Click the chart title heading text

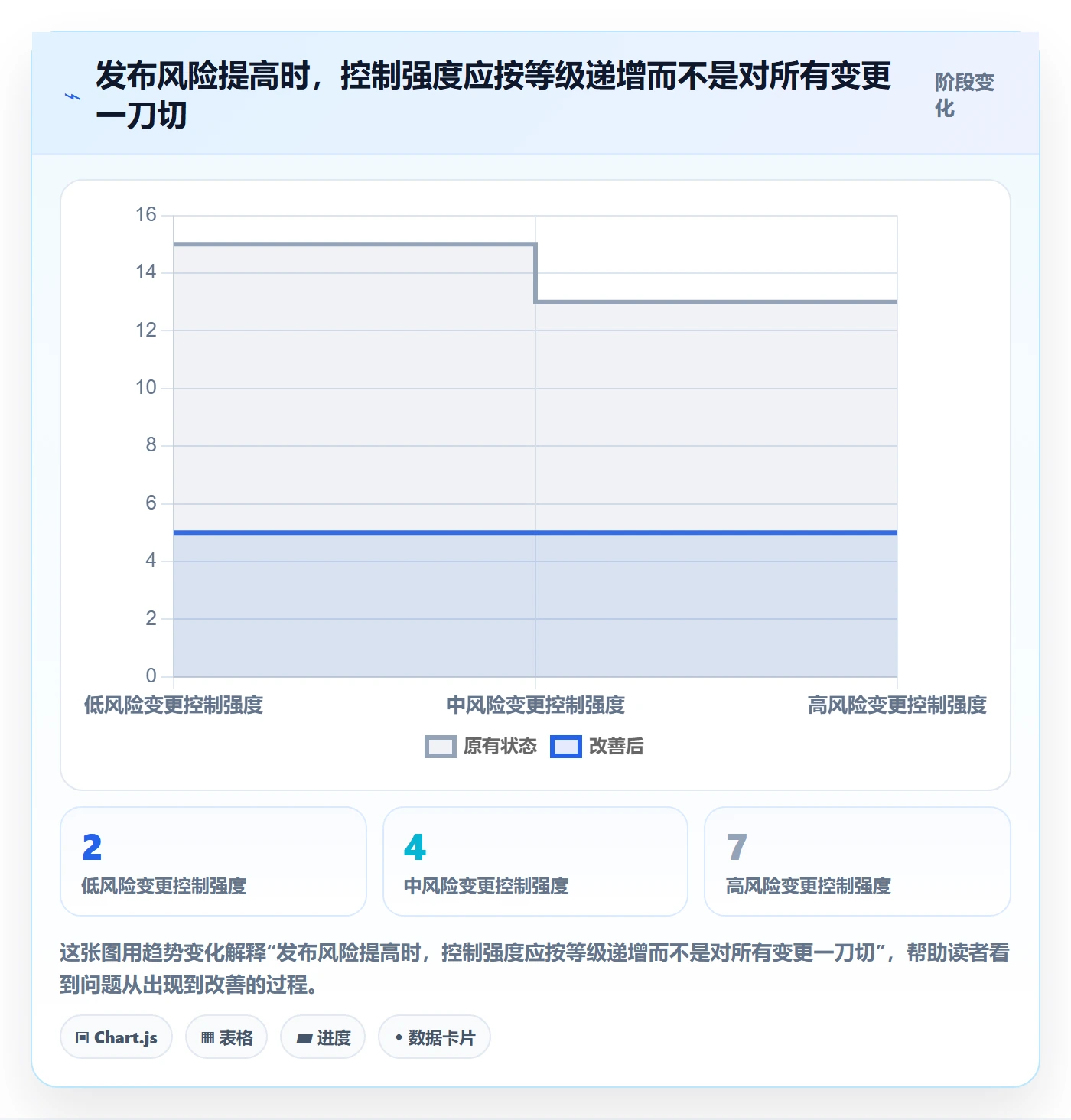point(493,96)
